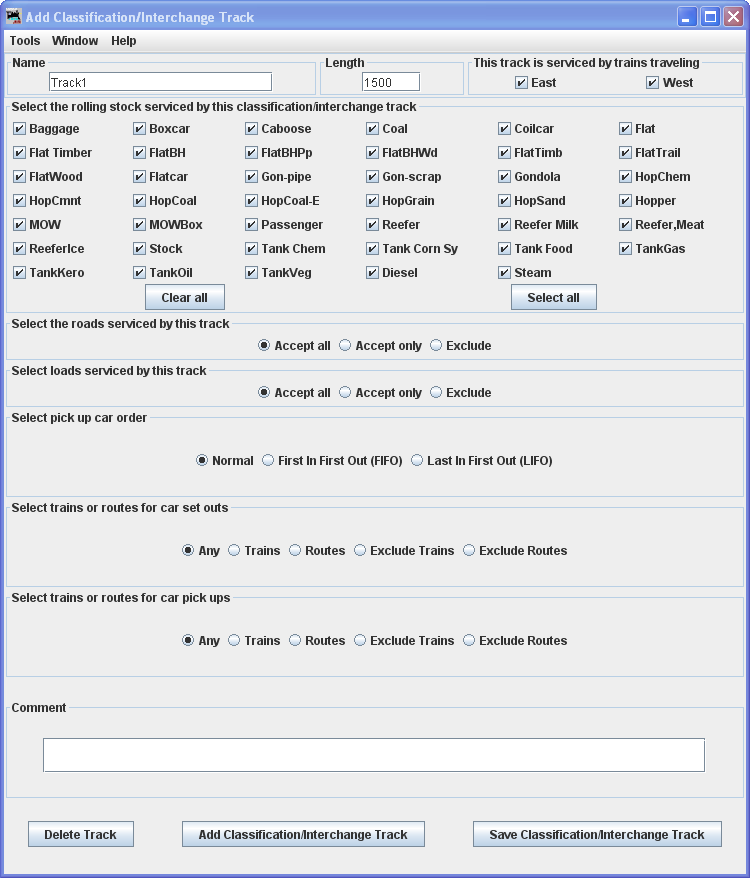This screenshot has width=750, height=878.
Task: Choose Exclude for loads serviced
Action: [436, 393]
